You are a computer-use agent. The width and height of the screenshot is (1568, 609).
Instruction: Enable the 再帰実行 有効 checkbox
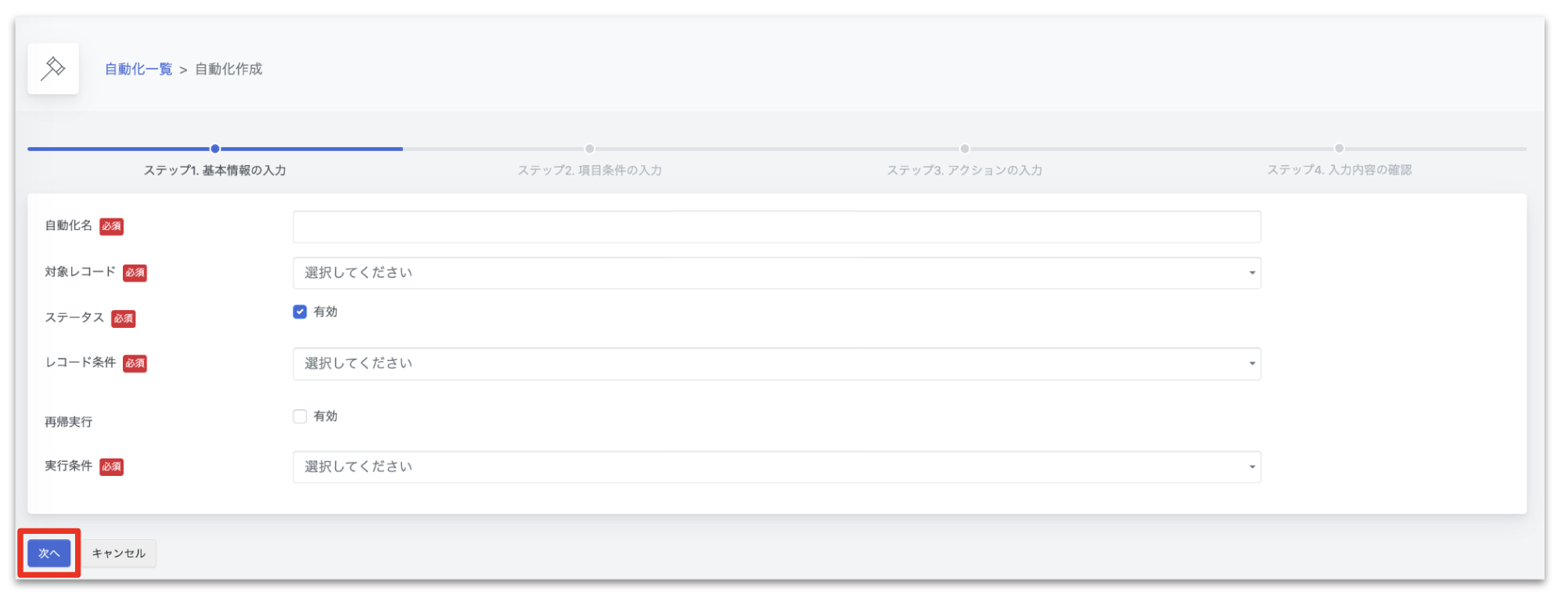pos(300,416)
